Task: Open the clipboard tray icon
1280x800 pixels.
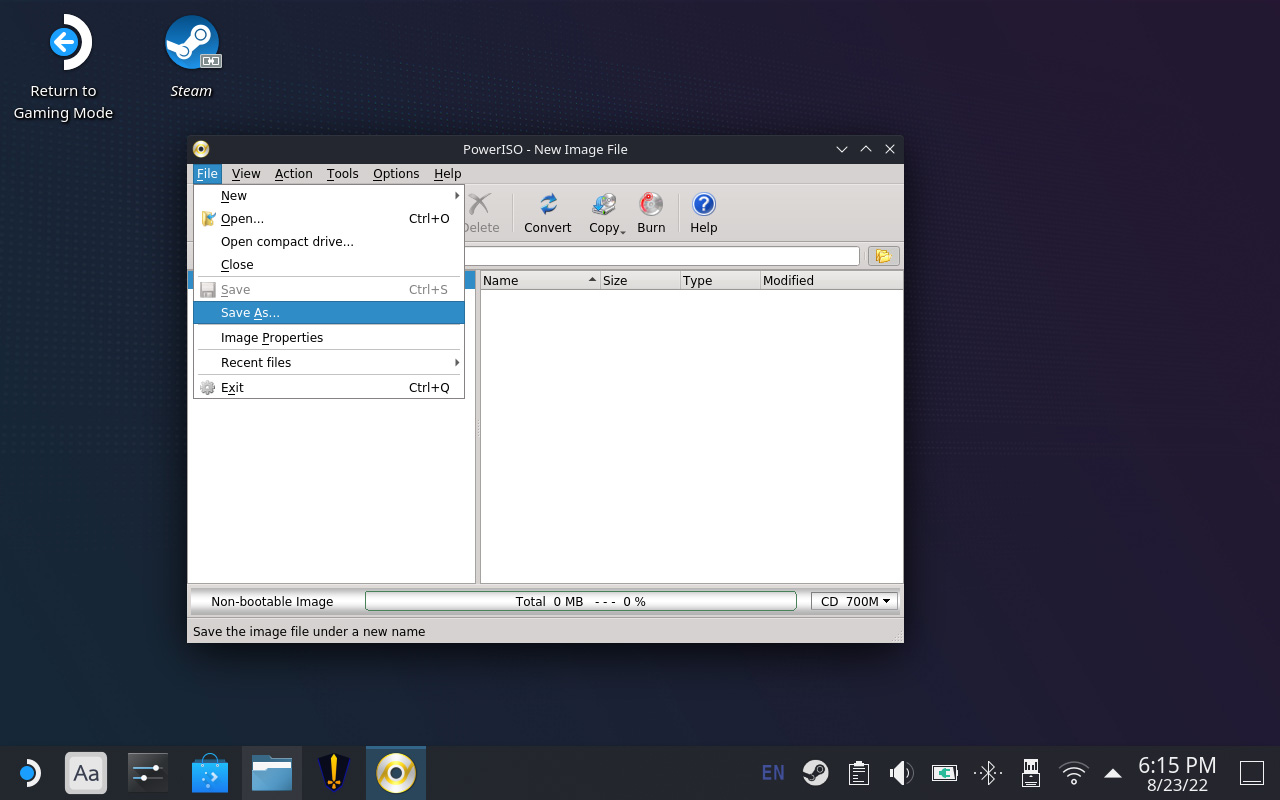Action: click(x=858, y=773)
